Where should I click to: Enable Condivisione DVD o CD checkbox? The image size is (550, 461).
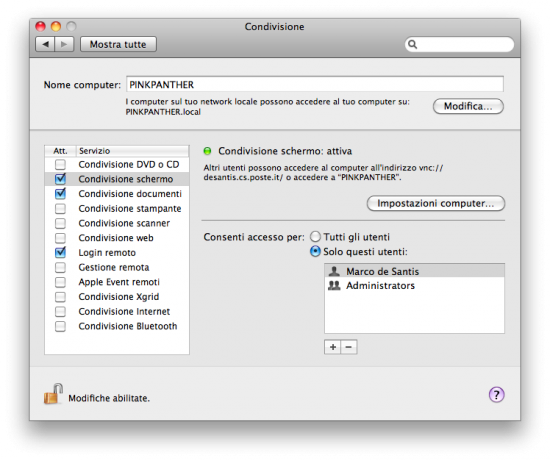pos(60,164)
